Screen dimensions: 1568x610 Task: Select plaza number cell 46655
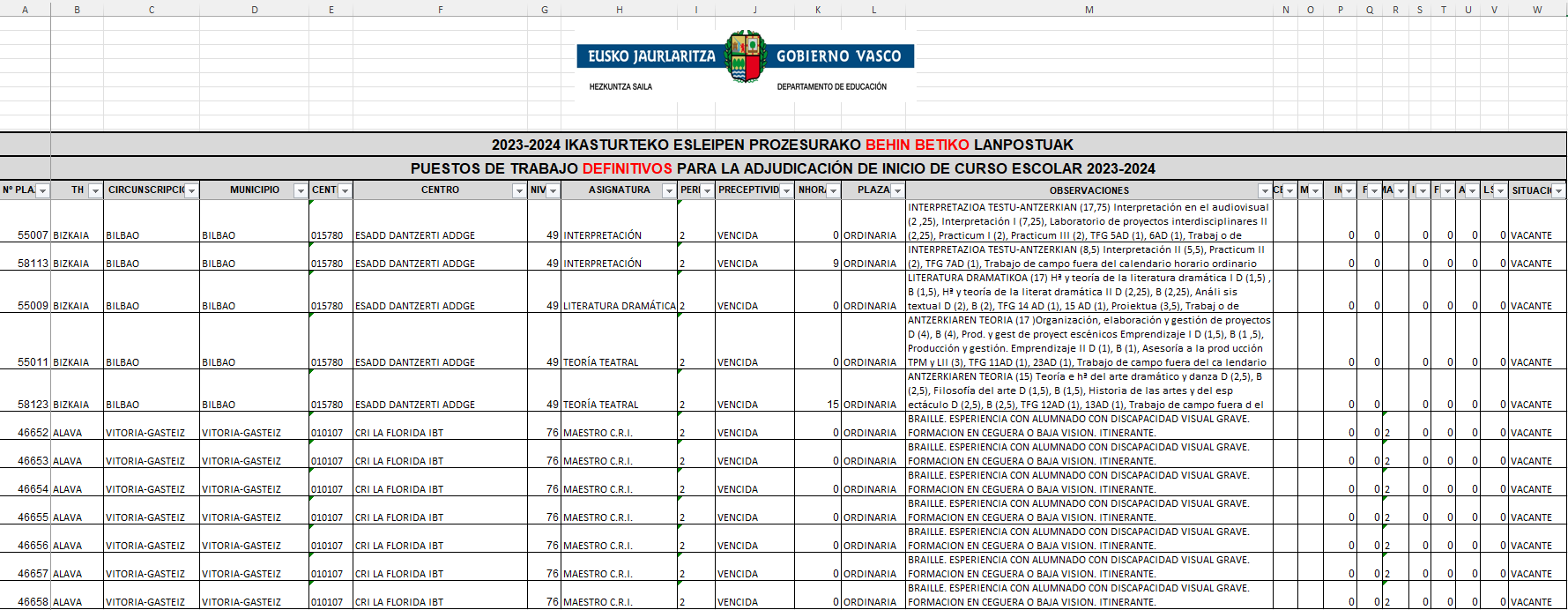(26, 510)
